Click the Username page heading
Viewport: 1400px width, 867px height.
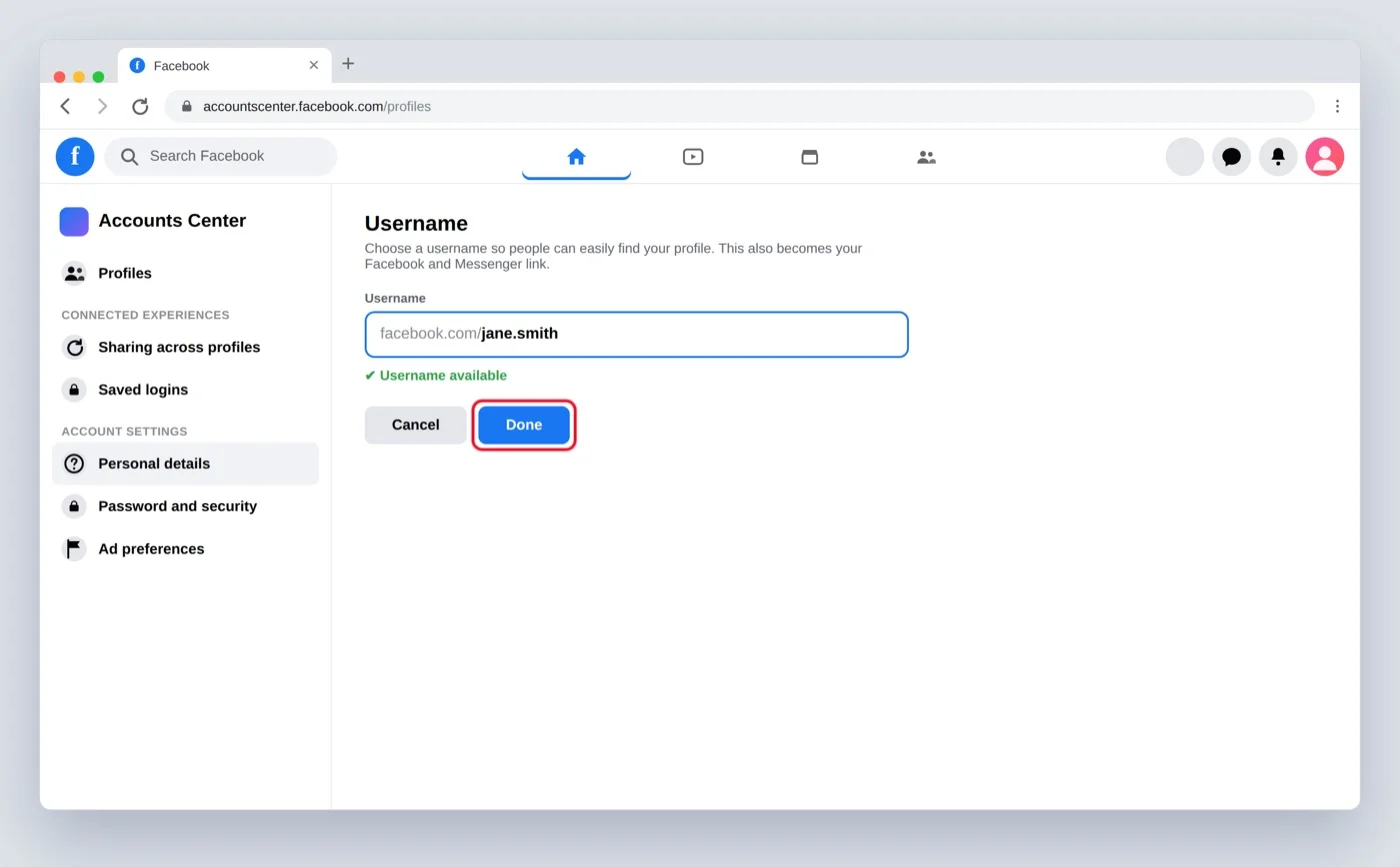click(416, 223)
